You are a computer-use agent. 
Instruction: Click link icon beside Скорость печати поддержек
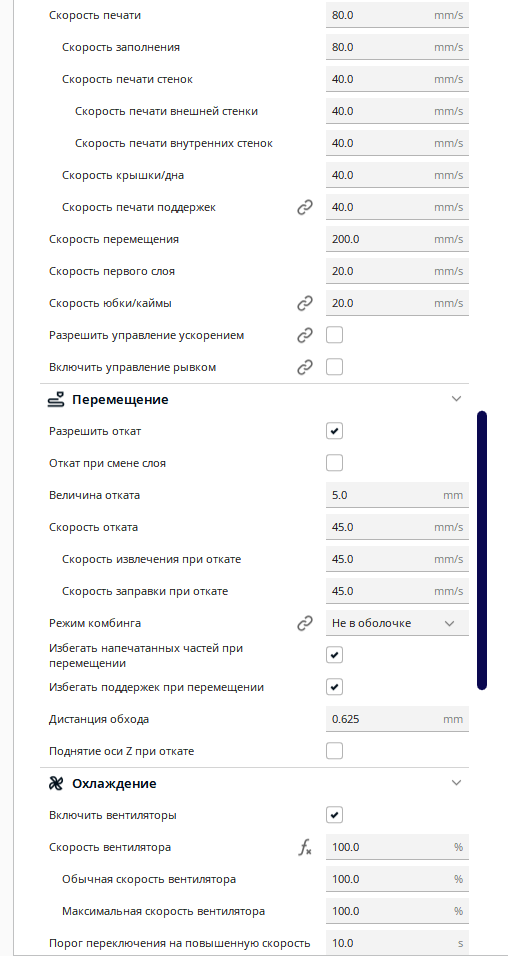tap(305, 207)
